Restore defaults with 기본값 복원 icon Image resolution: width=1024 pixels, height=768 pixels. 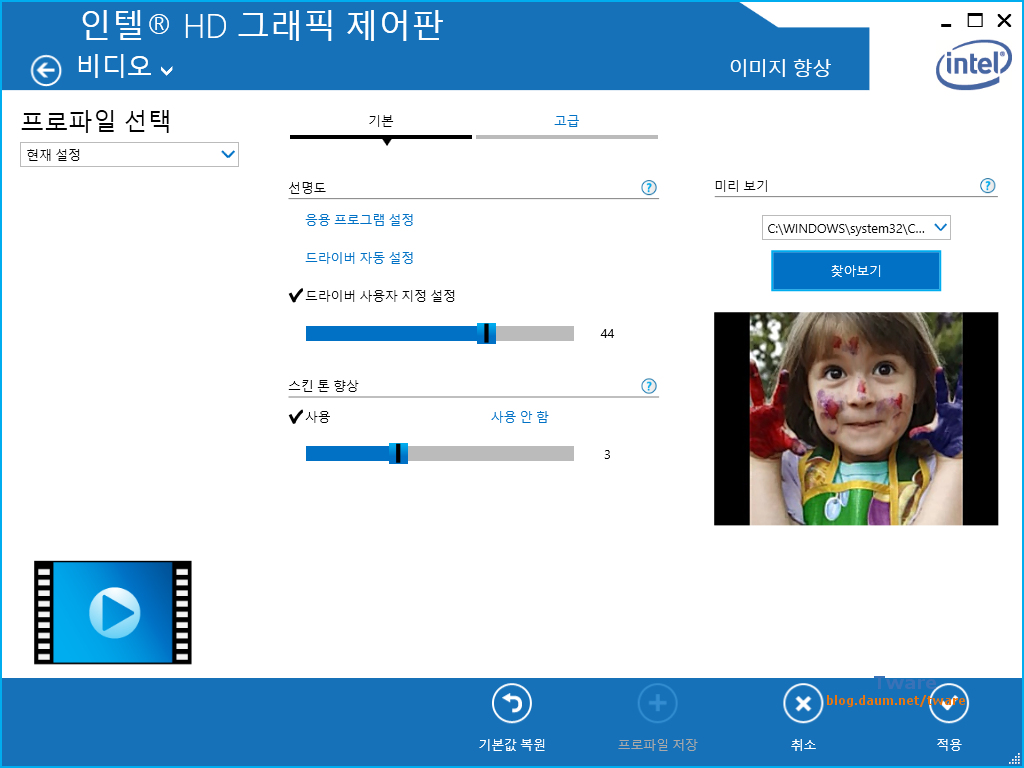511,704
